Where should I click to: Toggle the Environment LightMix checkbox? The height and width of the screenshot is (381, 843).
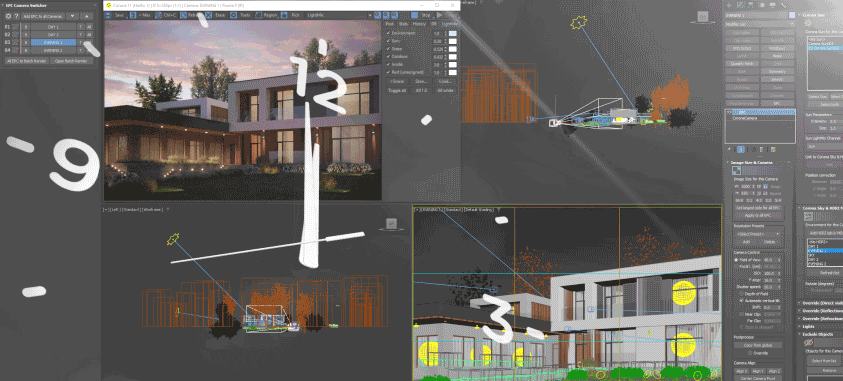(x=389, y=33)
